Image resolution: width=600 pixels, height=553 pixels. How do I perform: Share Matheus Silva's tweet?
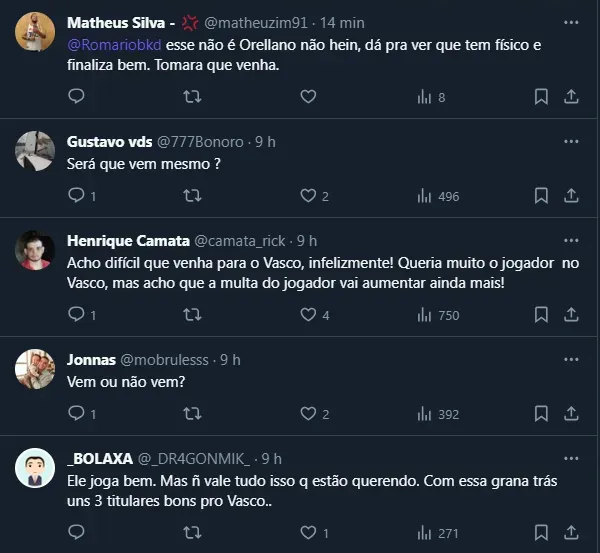click(x=572, y=97)
